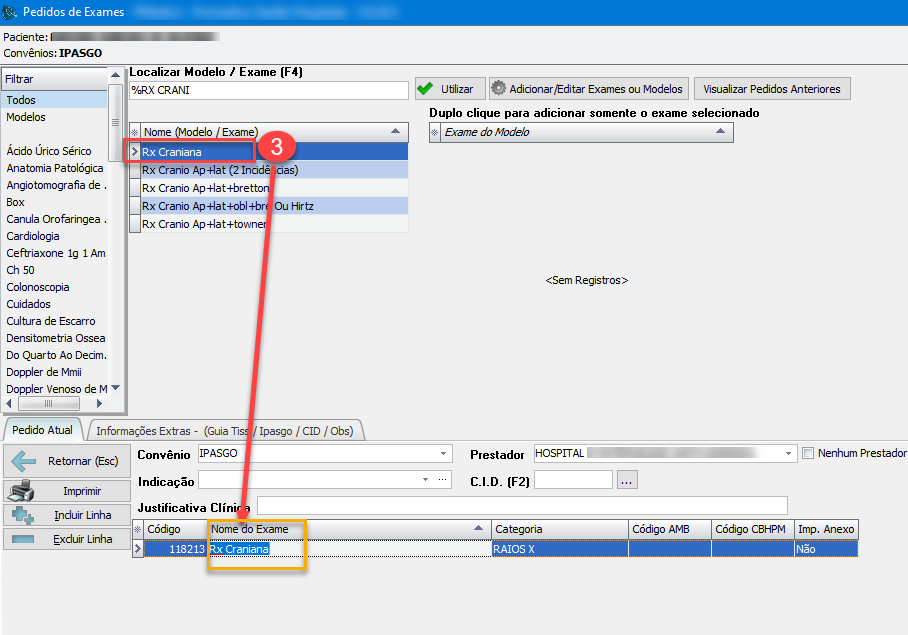Click Visualizar Pedidos Anteriores button

[771, 89]
